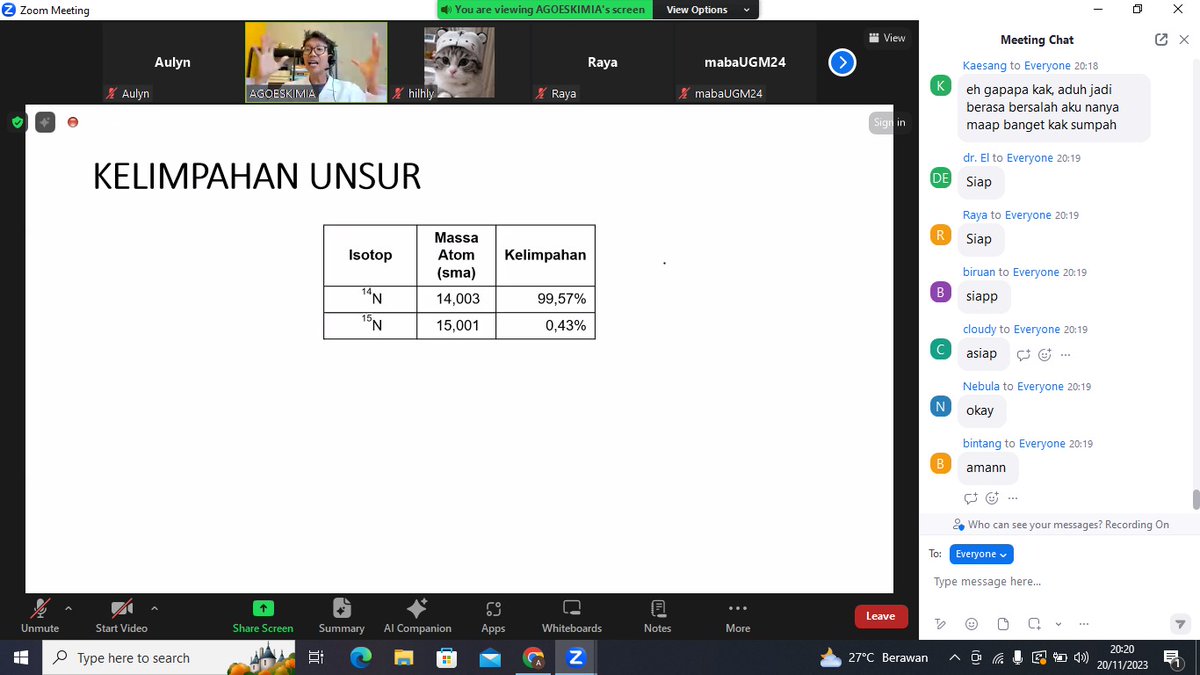Click the "Siap" message from Raya
The image size is (1200, 675).
tap(979, 239)
